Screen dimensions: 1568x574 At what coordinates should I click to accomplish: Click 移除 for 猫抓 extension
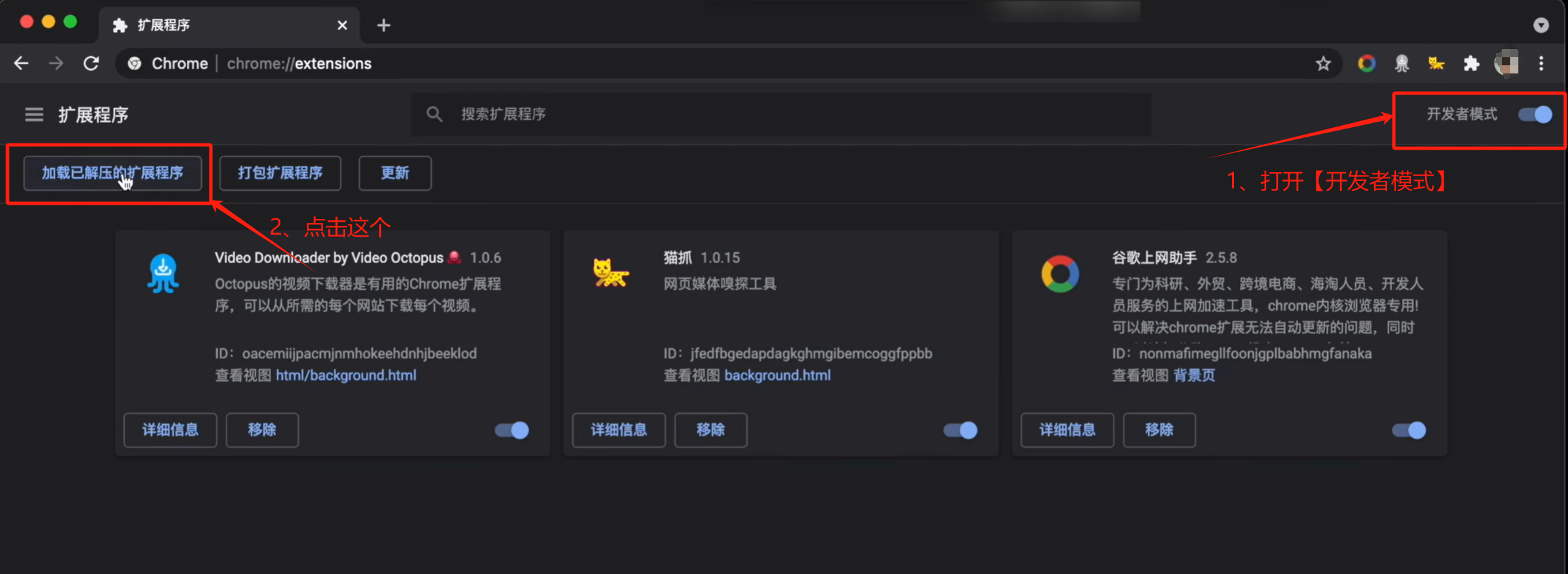click(x=711, y=430)
